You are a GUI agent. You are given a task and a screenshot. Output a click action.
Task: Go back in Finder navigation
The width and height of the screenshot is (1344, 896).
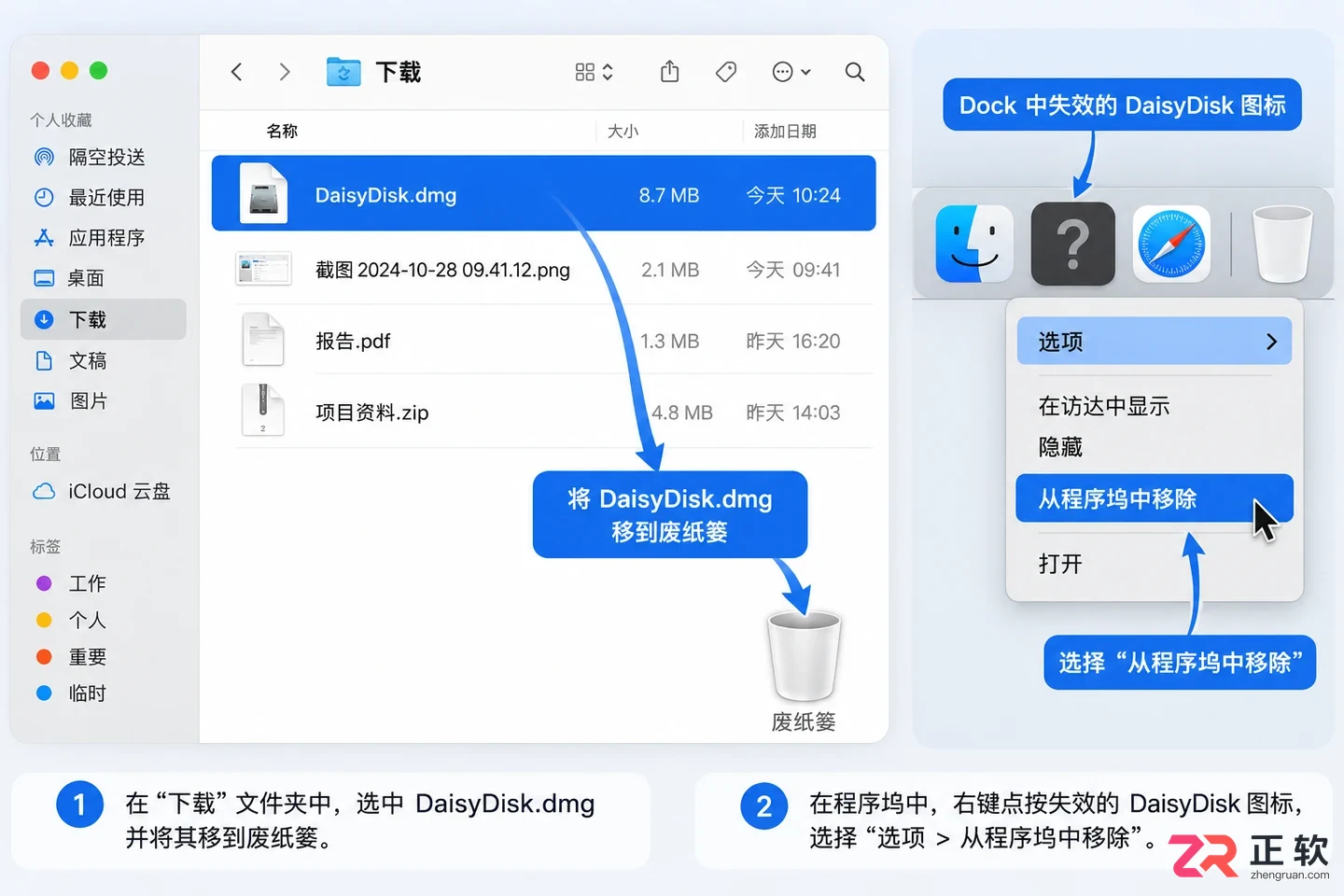pos(237,72)
